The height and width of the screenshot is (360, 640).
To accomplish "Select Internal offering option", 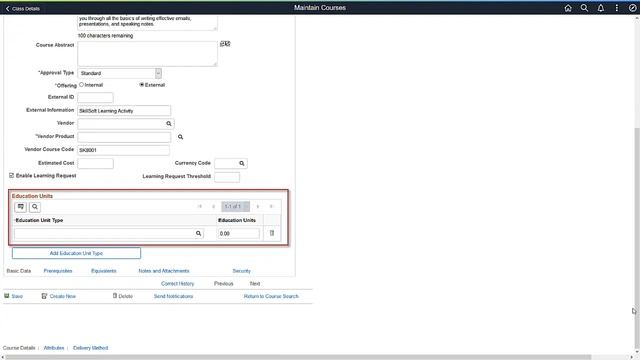I will pos(81,84).
